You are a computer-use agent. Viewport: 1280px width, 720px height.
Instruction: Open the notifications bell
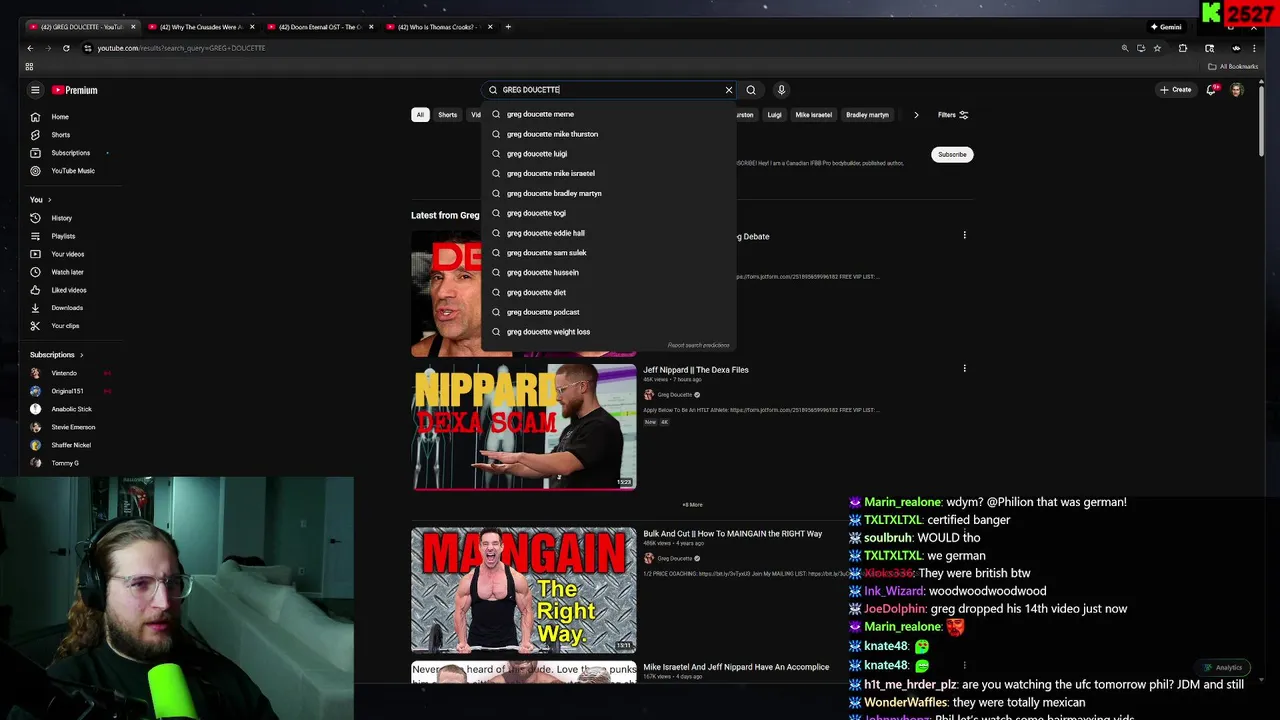1211,90
